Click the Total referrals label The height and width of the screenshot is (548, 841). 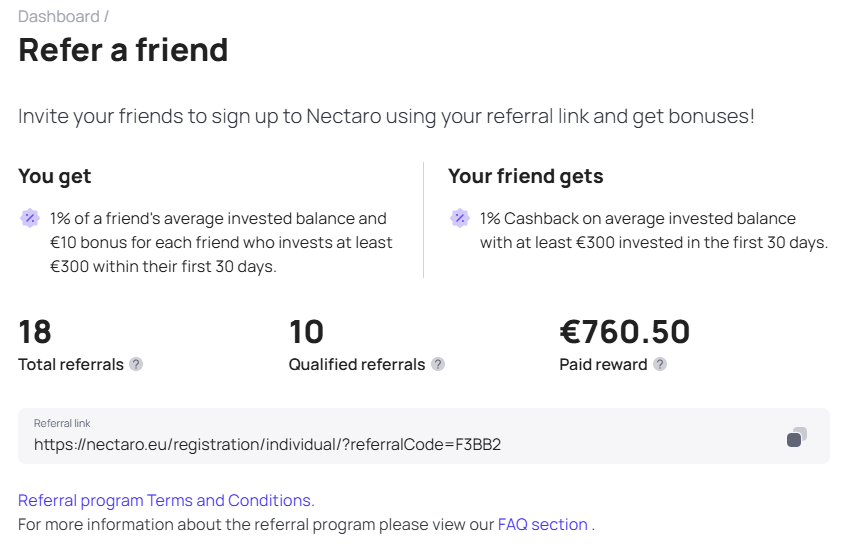pyautogui.click(x=71, y=365)
